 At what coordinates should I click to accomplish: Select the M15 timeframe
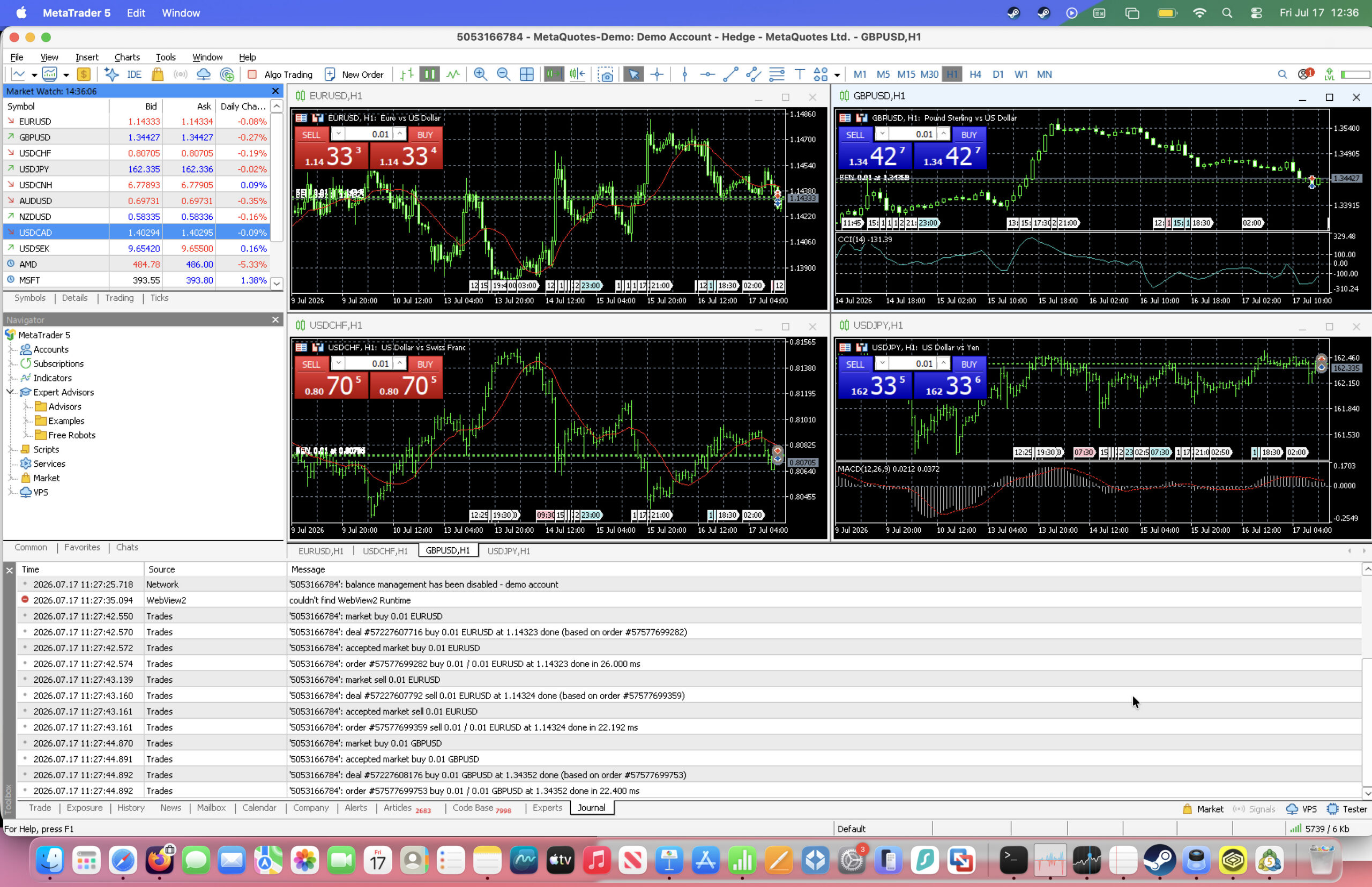(906, 74)
